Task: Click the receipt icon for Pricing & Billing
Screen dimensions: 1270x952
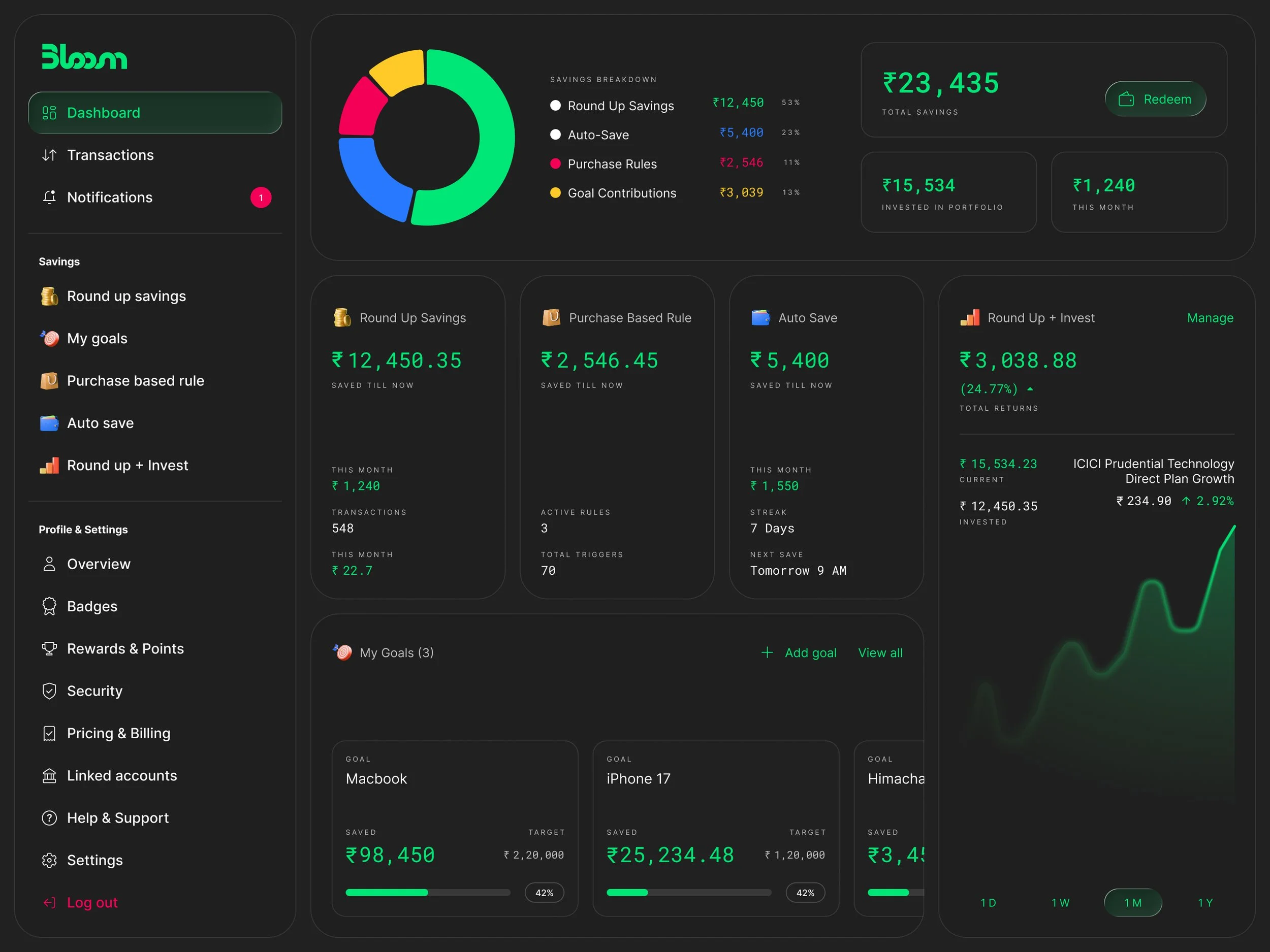Action: coord(49,733)
